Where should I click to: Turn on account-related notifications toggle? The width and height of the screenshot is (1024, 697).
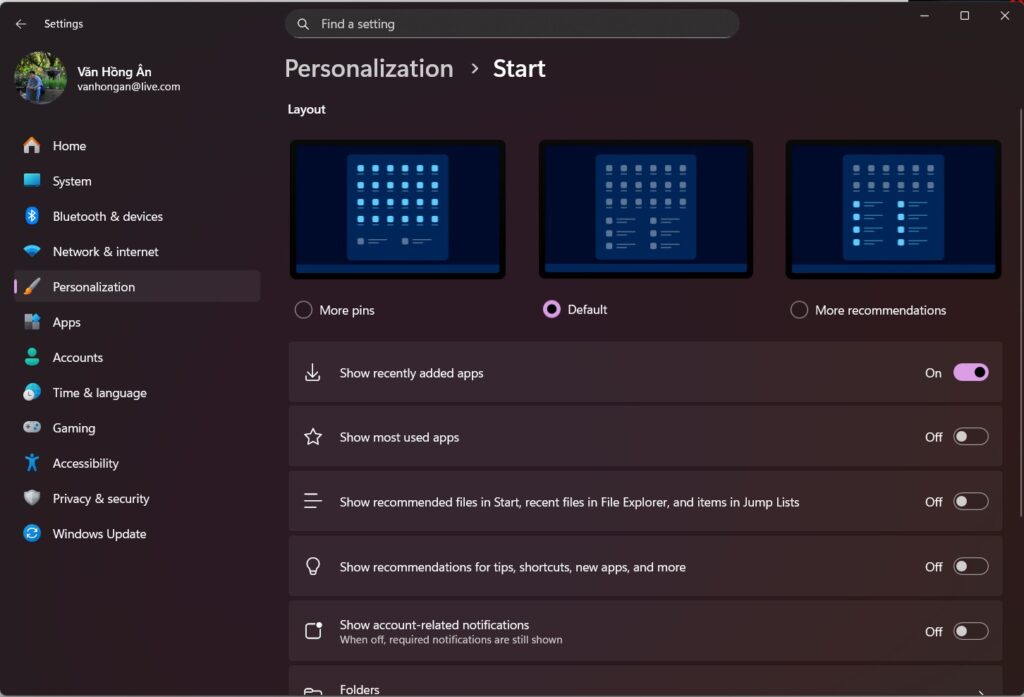coord(970,631)
